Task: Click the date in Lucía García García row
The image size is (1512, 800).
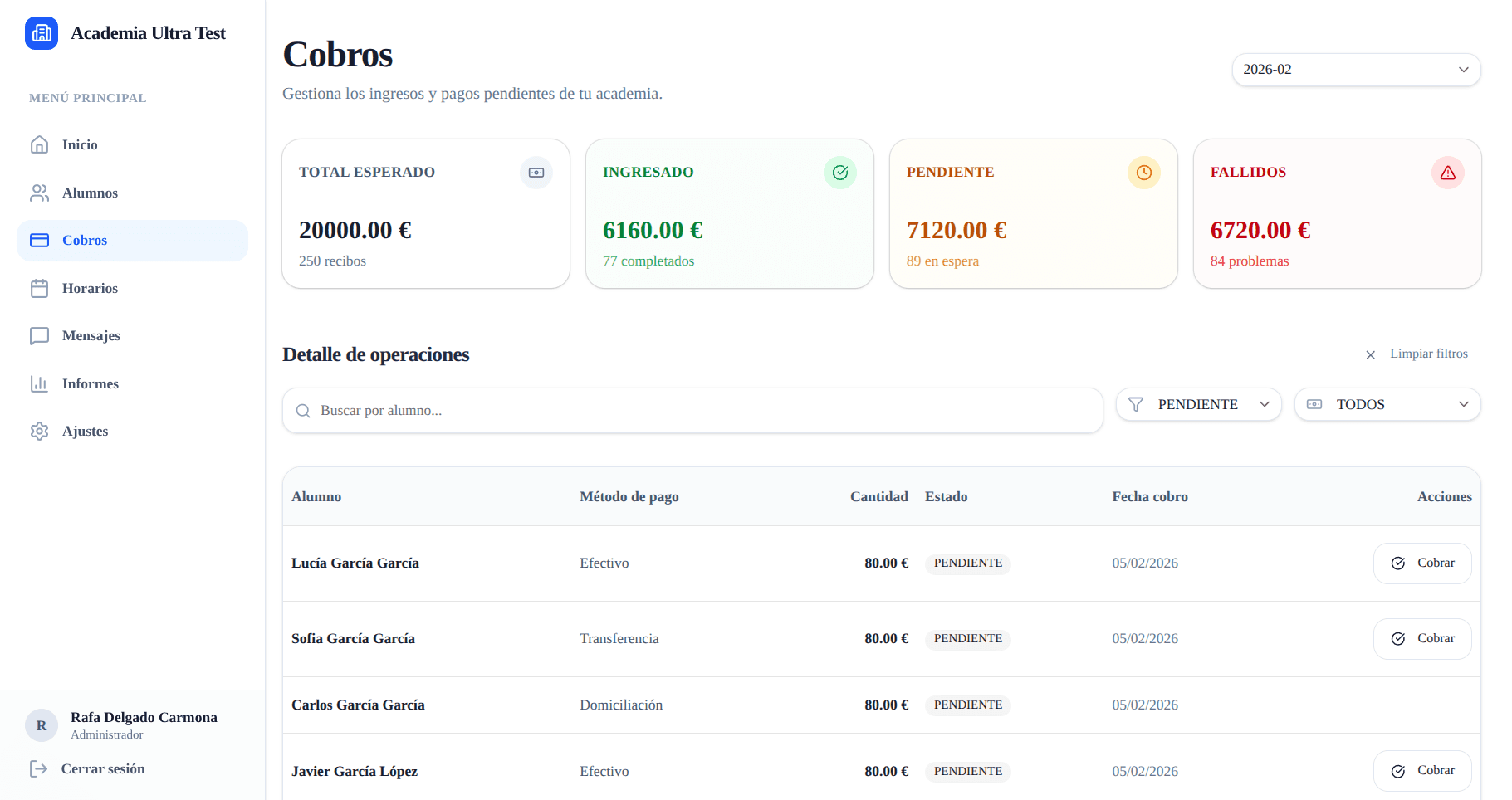Action: (1145, 563)
